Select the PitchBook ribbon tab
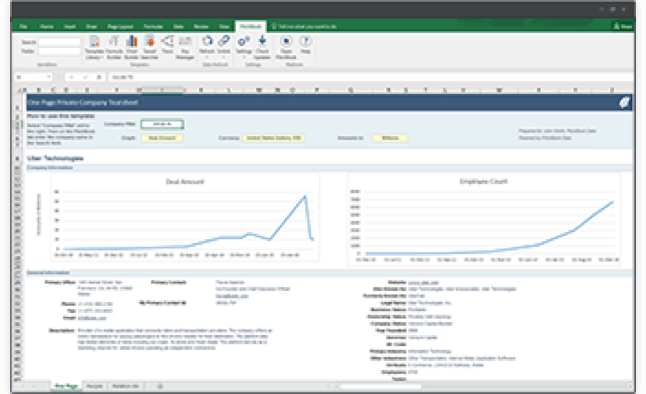646x394 pixels. point(250,26)
